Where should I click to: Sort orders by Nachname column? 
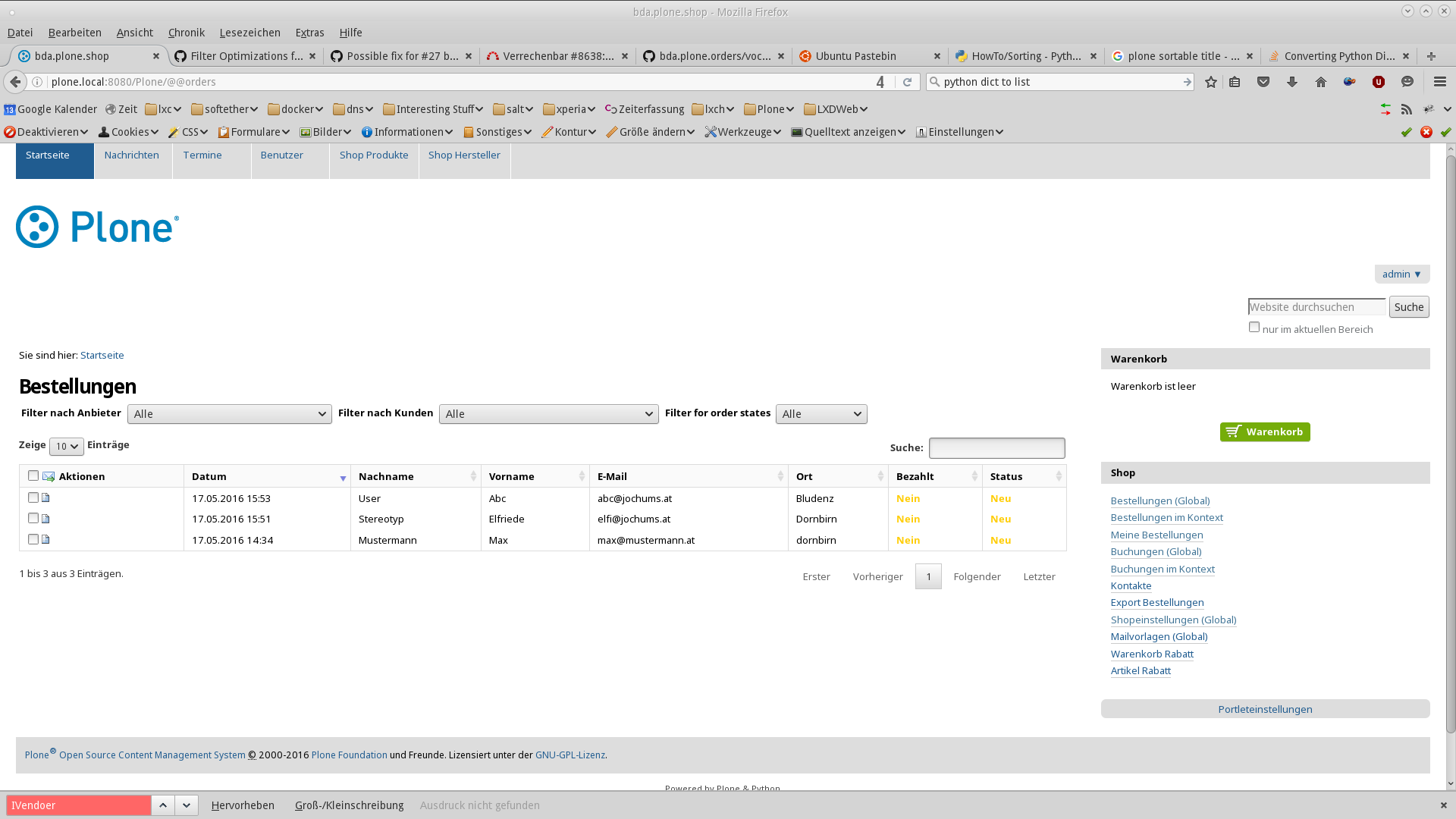pyautogui.click(x=416, y=476)
